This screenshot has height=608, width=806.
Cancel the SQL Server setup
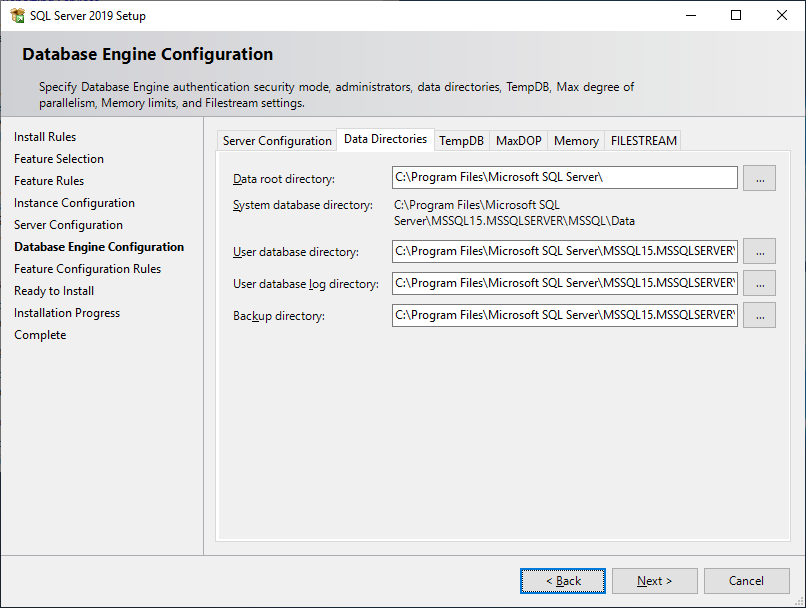pyautogui.click(x=746, y=581)
